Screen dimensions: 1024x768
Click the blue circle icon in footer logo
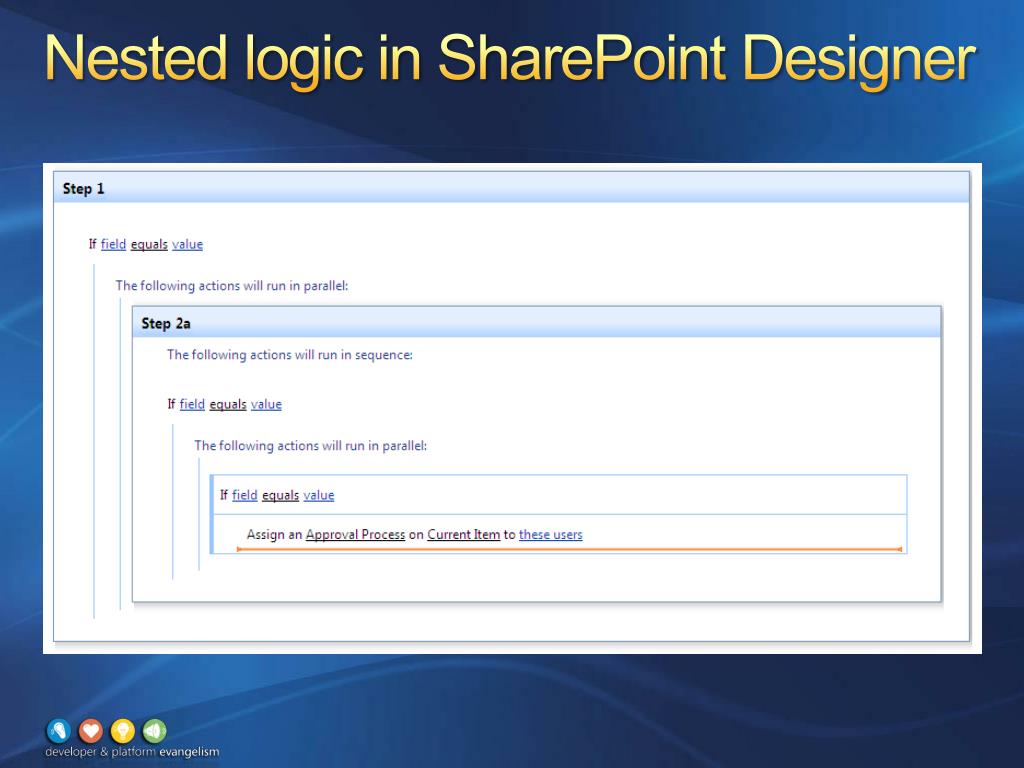58,731
